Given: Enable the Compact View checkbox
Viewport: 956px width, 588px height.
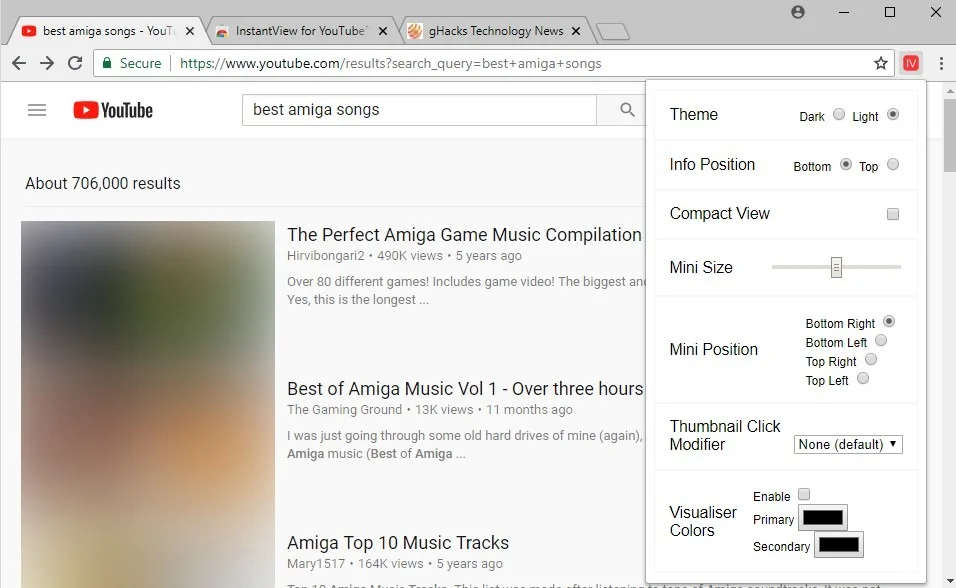Looking at the screenshot, I should [x=893, y=214].
